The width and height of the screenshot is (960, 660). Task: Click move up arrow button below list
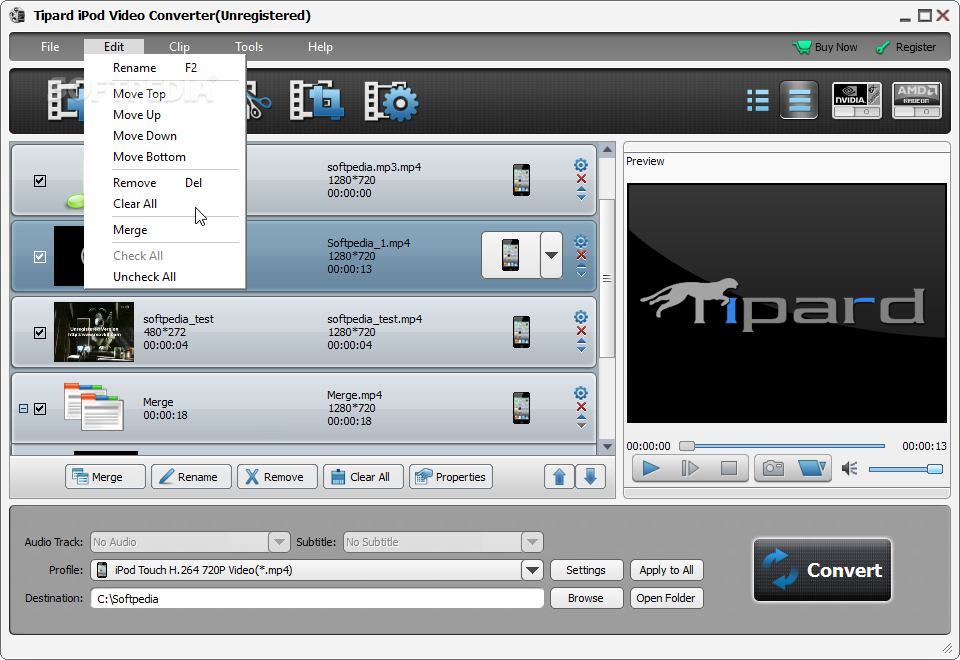(559, 476)
